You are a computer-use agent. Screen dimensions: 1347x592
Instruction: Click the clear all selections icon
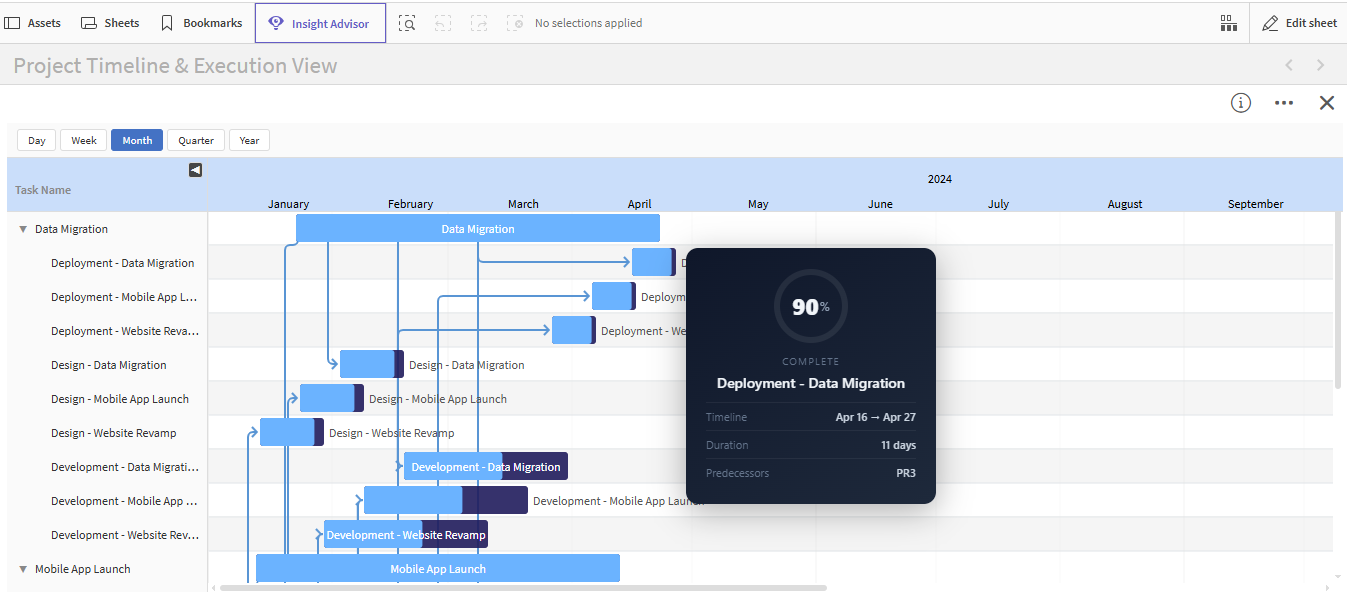click(x=515, y=23)
